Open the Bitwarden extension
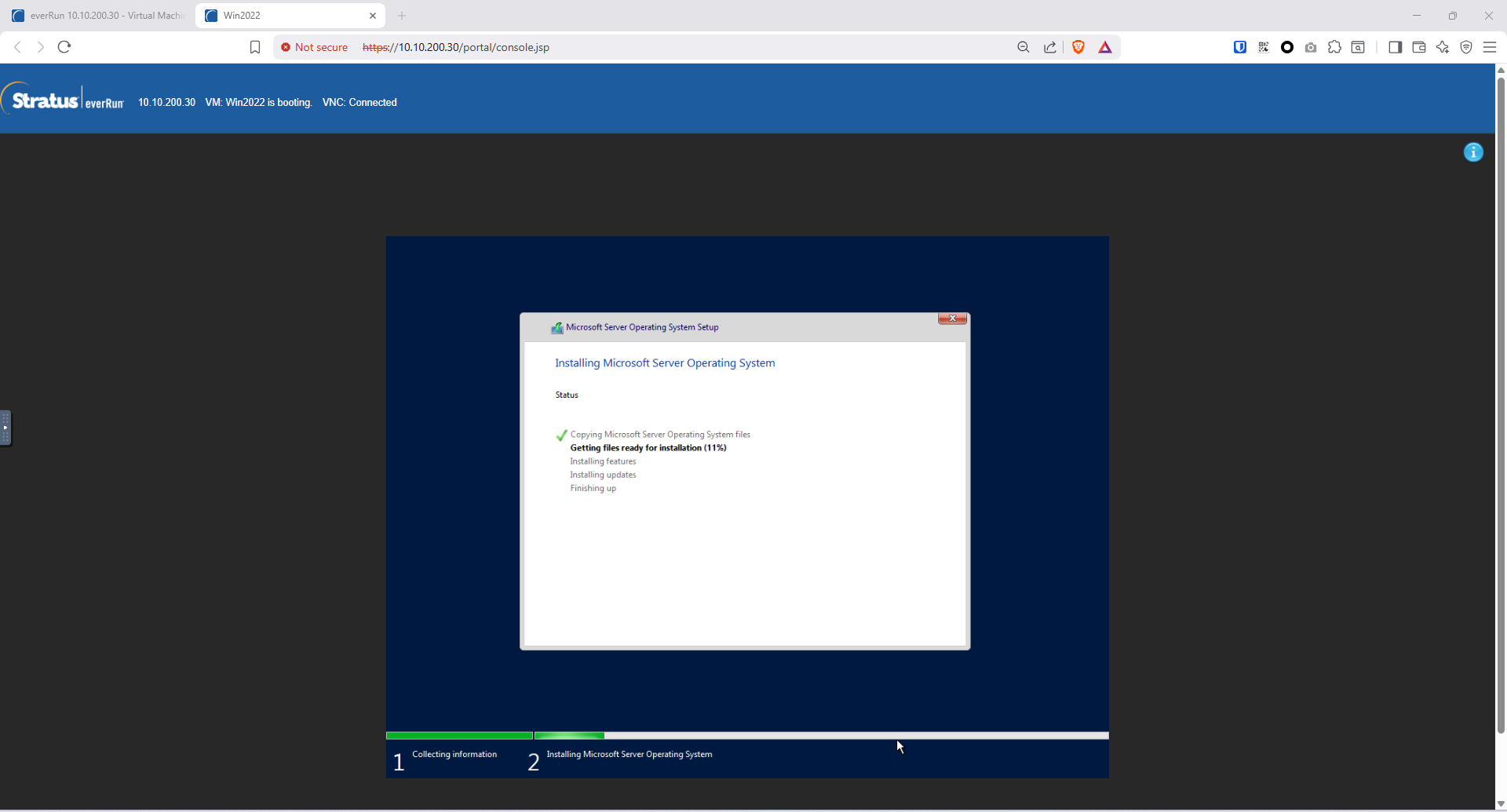 1240,47
